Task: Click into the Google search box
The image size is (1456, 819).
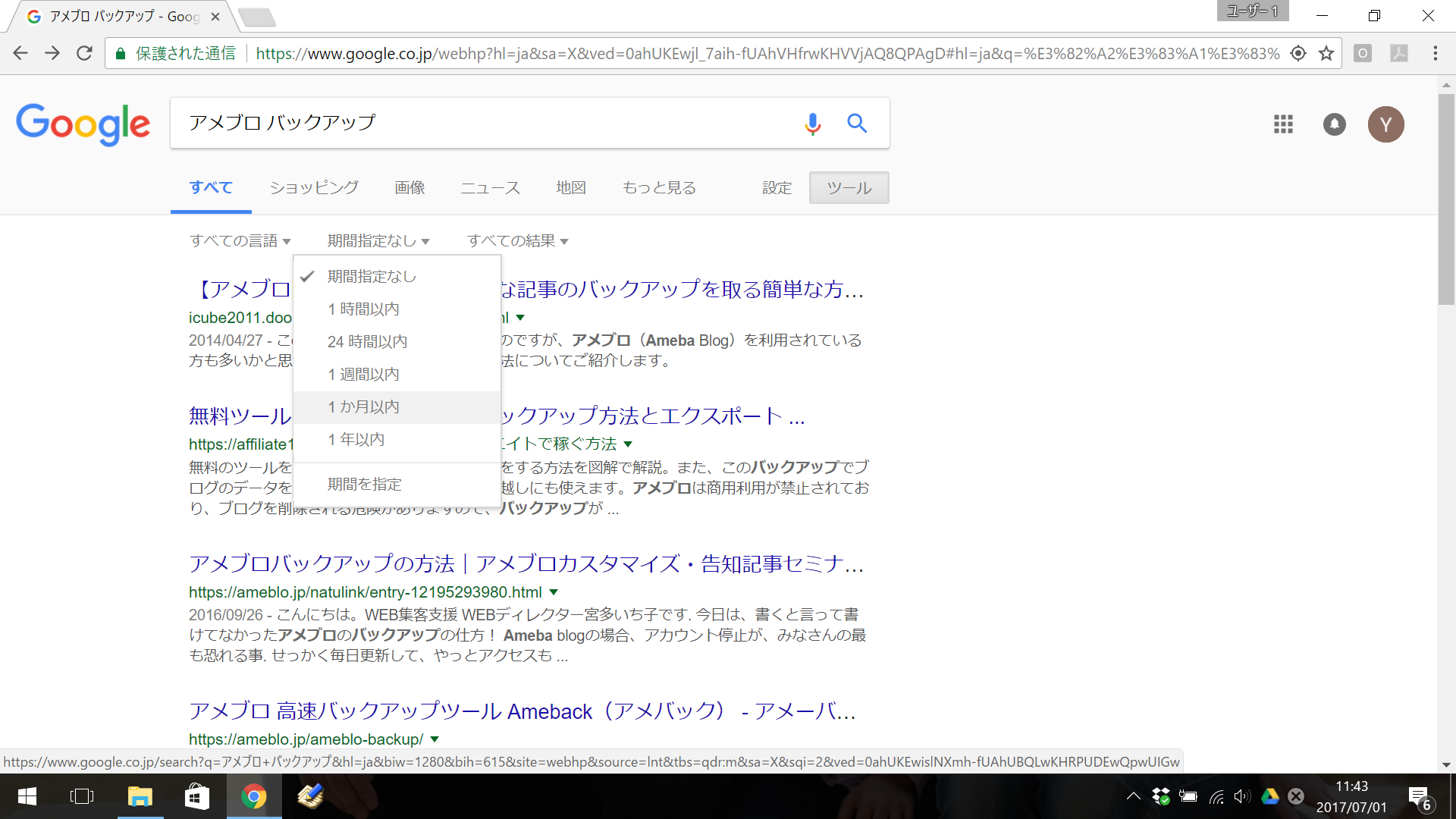Action: pyautogui.click(x=485, y=123)
